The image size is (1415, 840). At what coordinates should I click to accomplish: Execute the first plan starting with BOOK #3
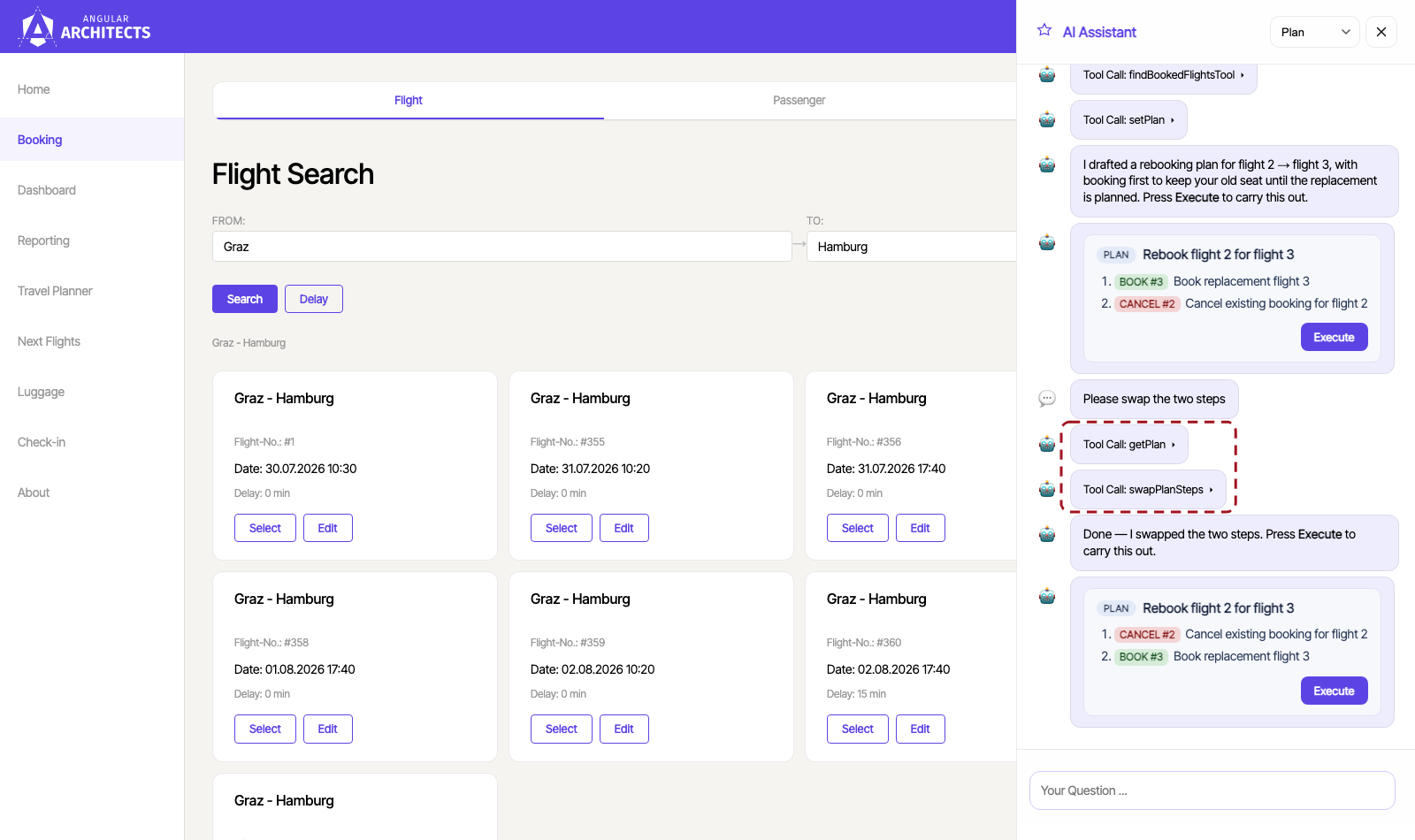click(x=1334, y=337)
